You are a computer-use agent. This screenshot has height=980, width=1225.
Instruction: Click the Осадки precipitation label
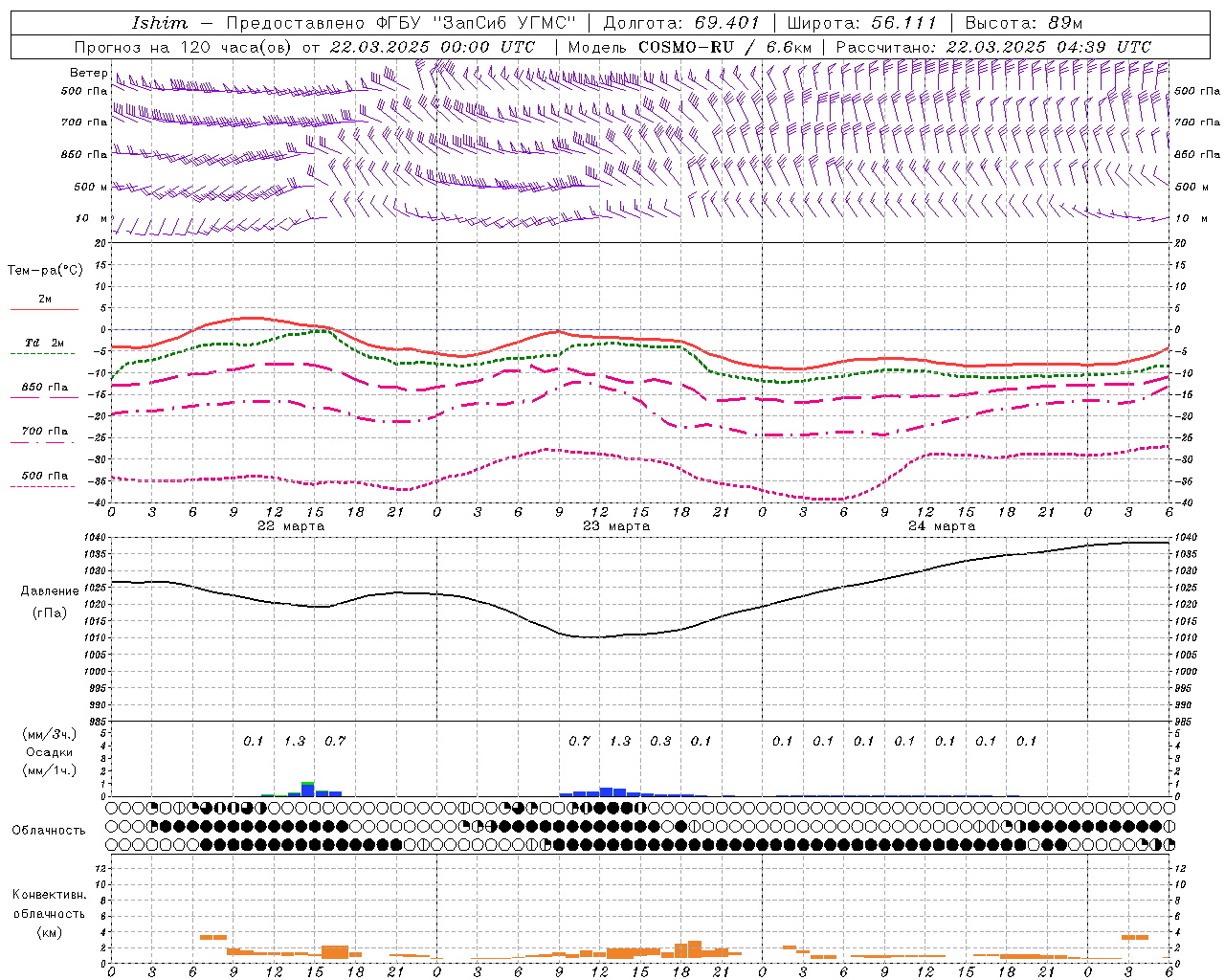pos(49,752)
